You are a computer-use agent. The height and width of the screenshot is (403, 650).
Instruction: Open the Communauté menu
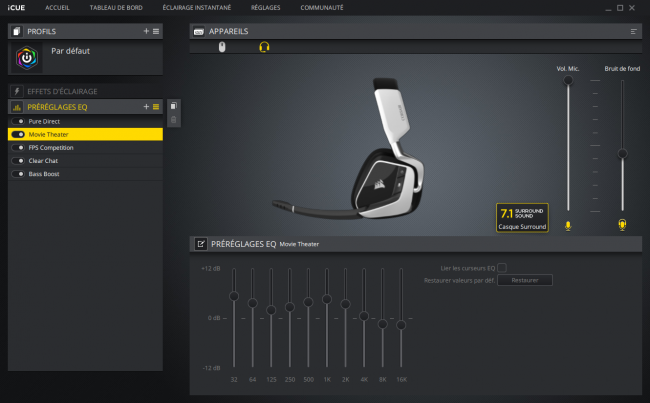tap(322, 7)
